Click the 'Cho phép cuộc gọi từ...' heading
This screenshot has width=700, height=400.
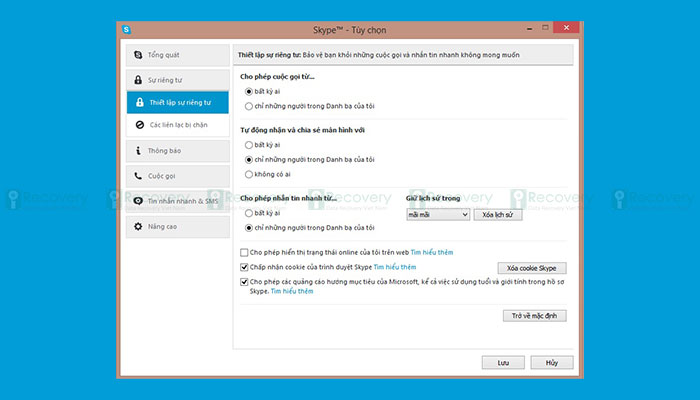pyautogui.click(x=277, y=77)
